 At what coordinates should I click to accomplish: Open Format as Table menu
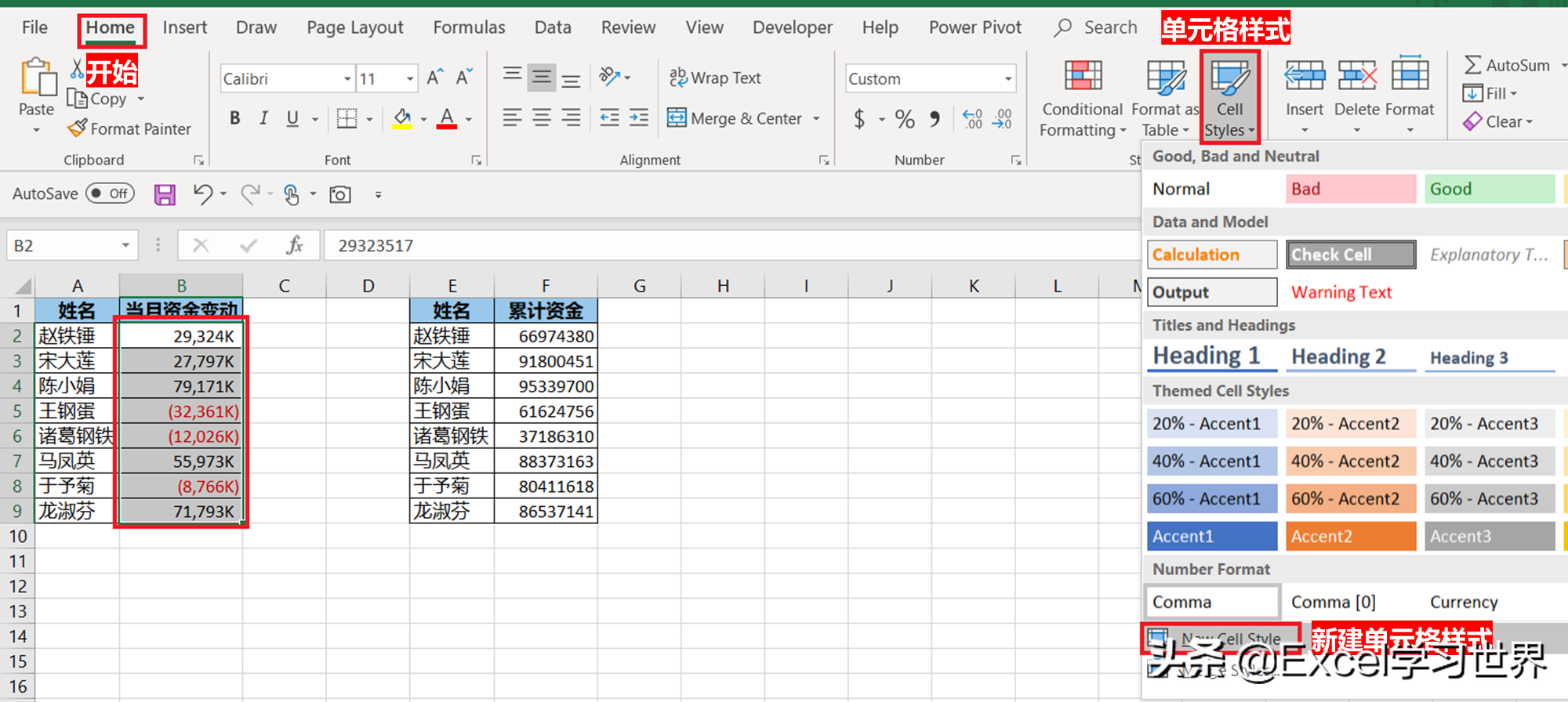coord(1166,98)
